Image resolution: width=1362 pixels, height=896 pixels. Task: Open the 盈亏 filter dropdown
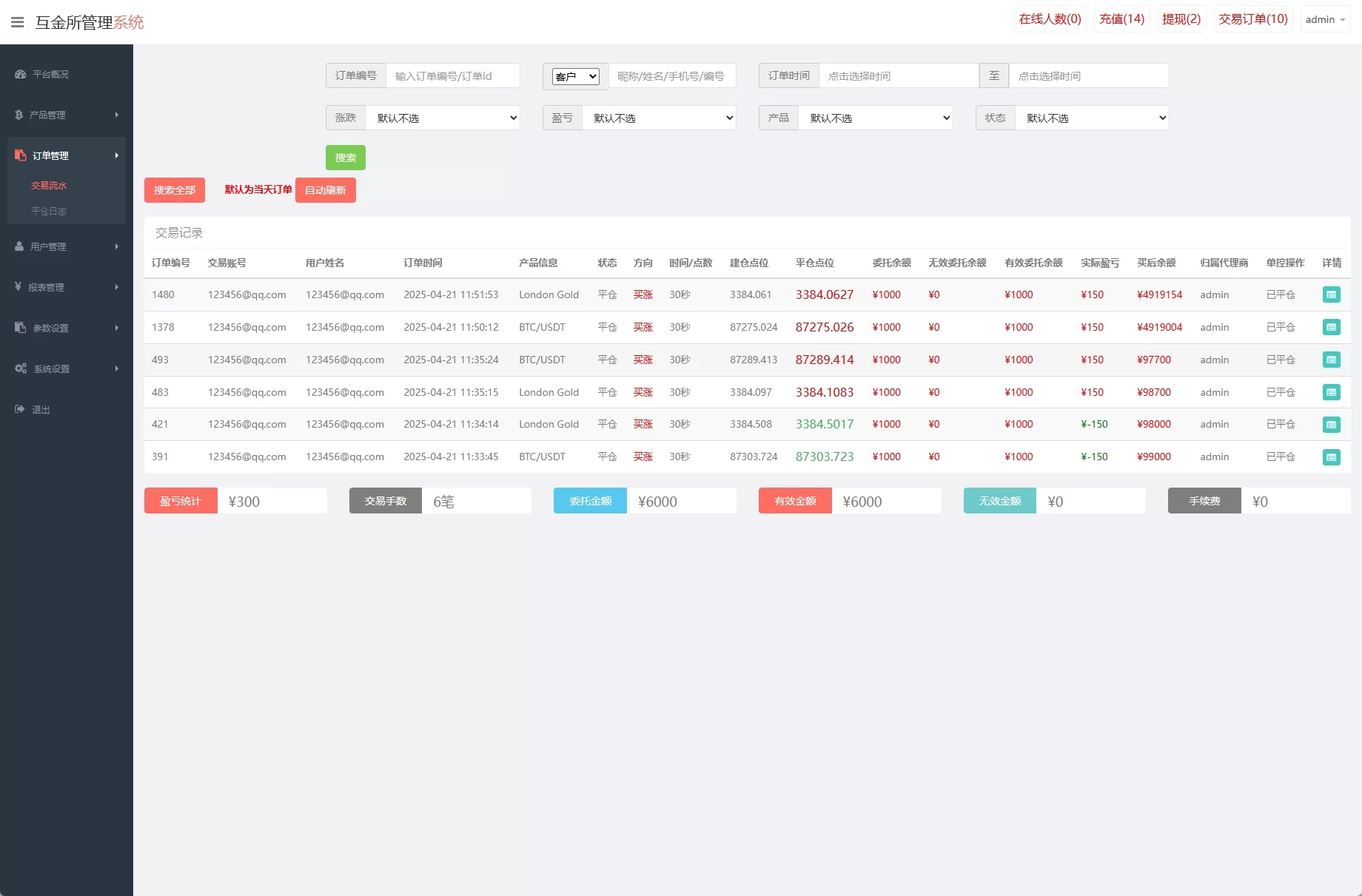[x=659, y=118]
